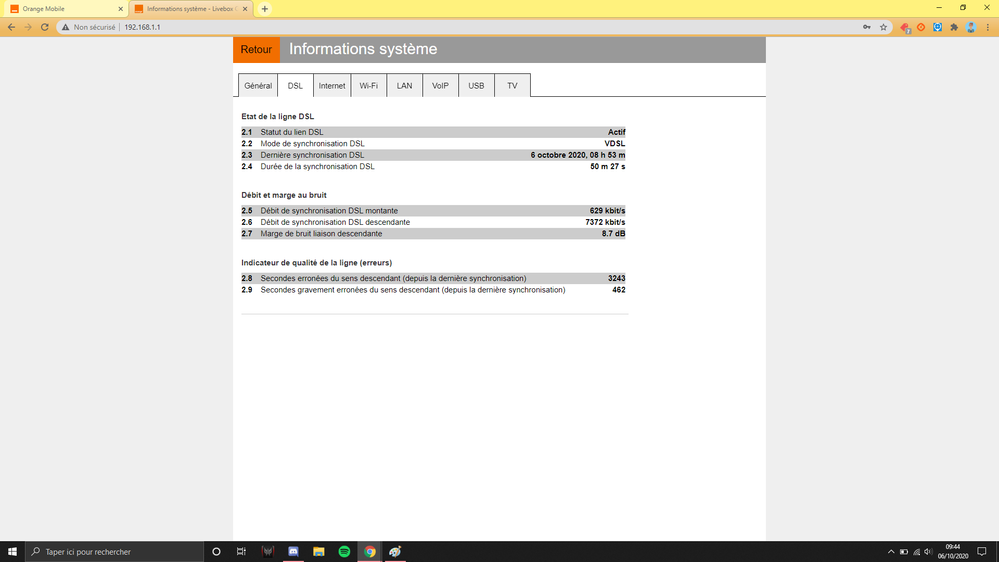Viewport: 999px width, 562px height.
Task: Click 'Statut du lien DSL' row label
Action: pos(291,132)
